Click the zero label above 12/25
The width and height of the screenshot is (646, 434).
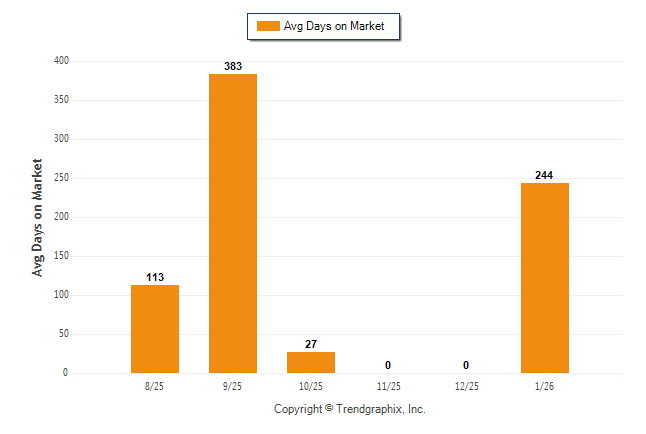(466, 365)
